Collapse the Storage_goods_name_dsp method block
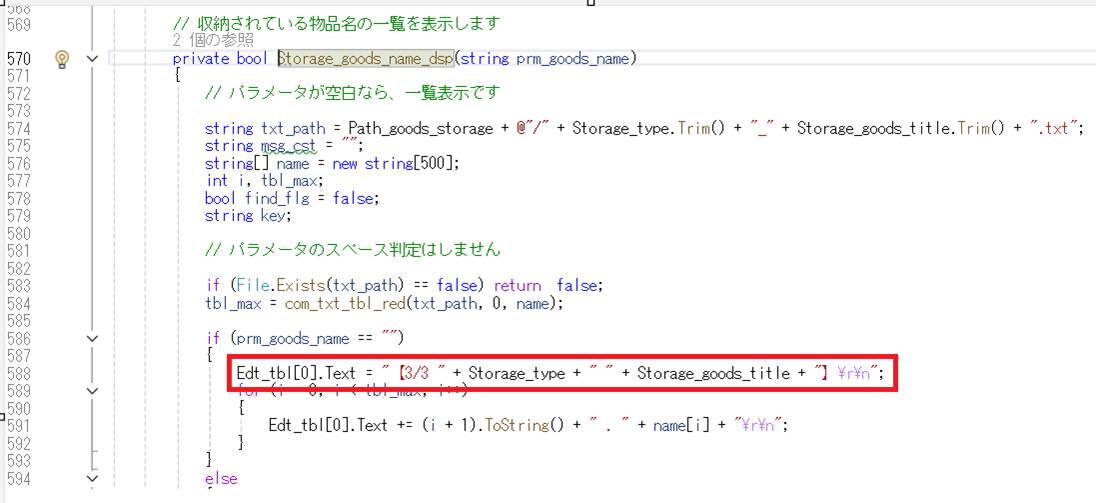Viewport: 1096px width, 503px height. coord(93,59)
